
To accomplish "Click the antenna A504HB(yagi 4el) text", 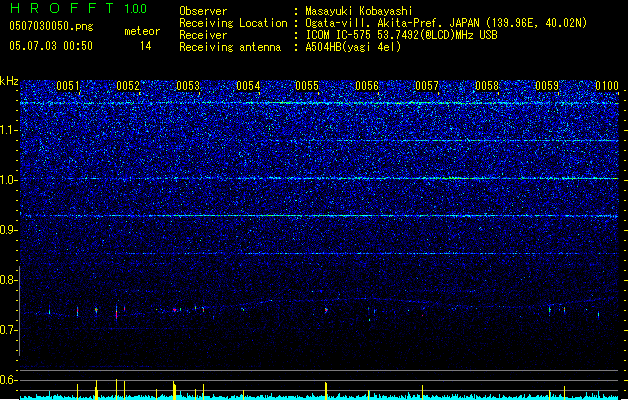I will click(x=353, y=47).
